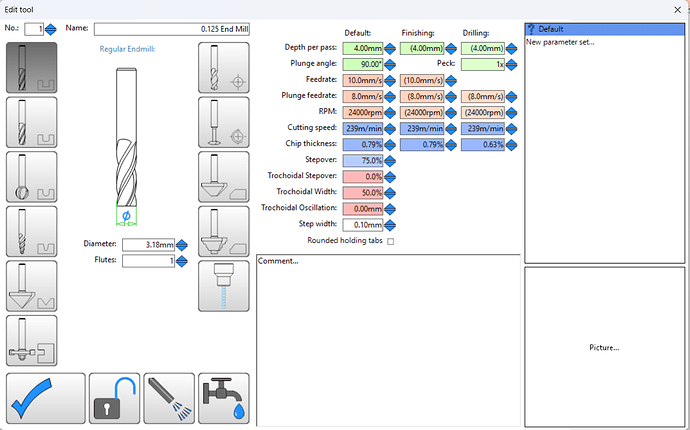The height and width of the screenshot is (430, 690).
Task: Enable the Rounded holding tabs checkbox
Action: [x=390, y=241]
